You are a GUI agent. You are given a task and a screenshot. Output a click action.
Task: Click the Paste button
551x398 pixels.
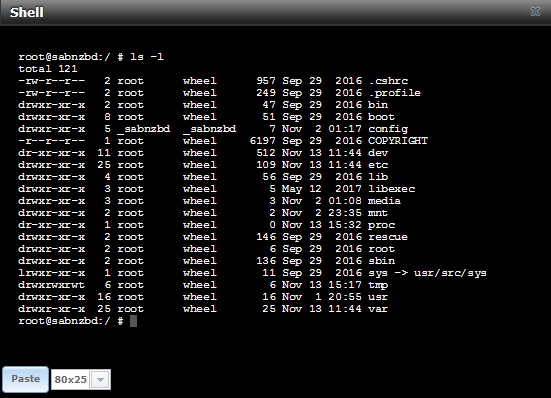(25, 379)
